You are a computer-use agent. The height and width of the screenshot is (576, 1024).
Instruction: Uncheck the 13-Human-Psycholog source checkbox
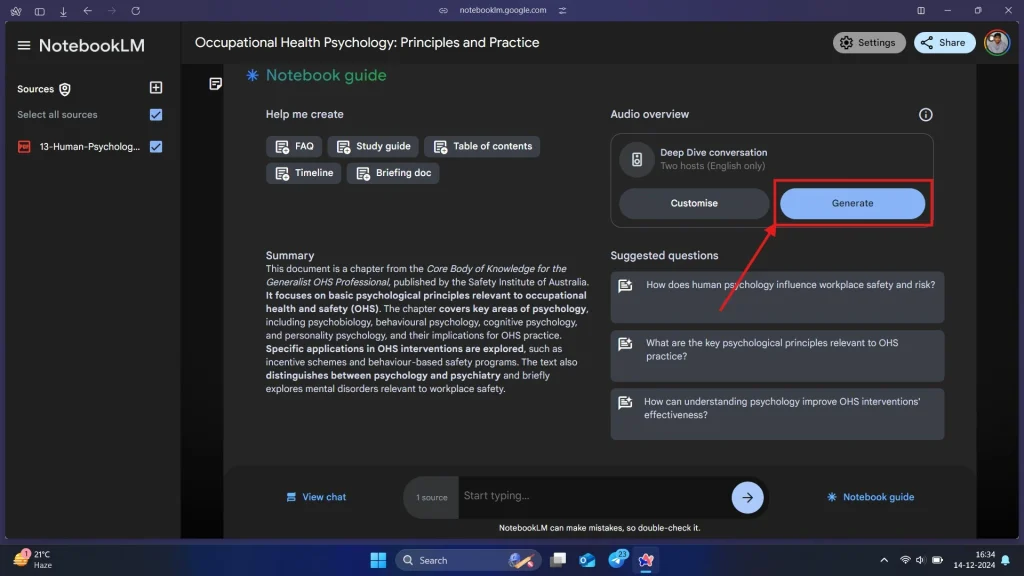coord(155,146)
